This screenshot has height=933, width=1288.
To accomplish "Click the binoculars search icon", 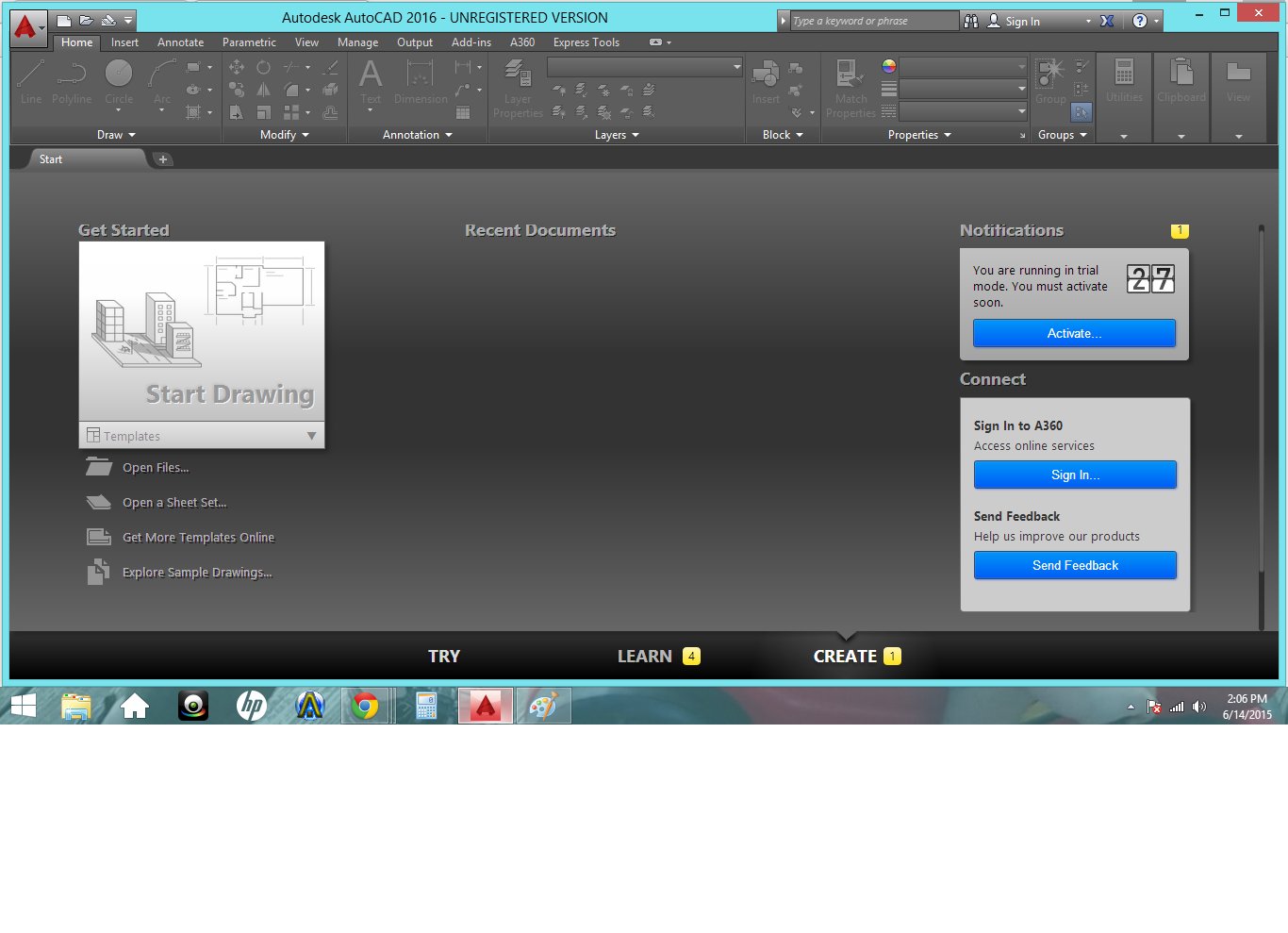I will 971,21.
